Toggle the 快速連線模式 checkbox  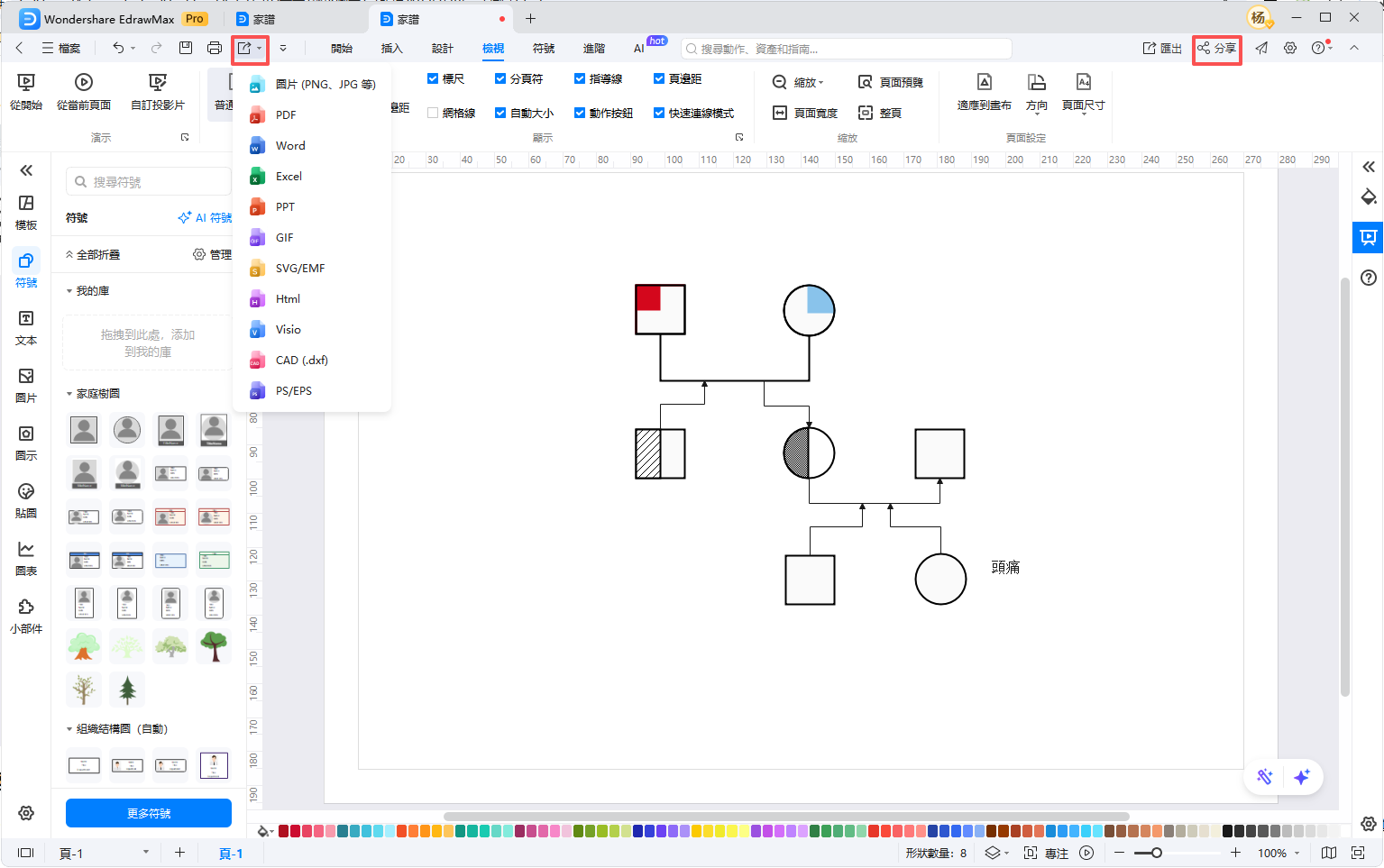click(659, 113)
